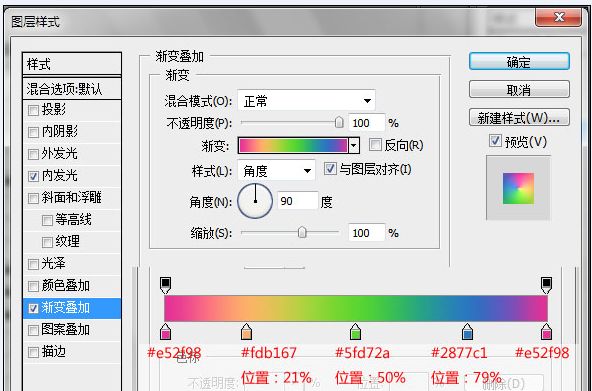Select the 样式 header item
The width and height of the screenshot is (592, 391).
72,64
